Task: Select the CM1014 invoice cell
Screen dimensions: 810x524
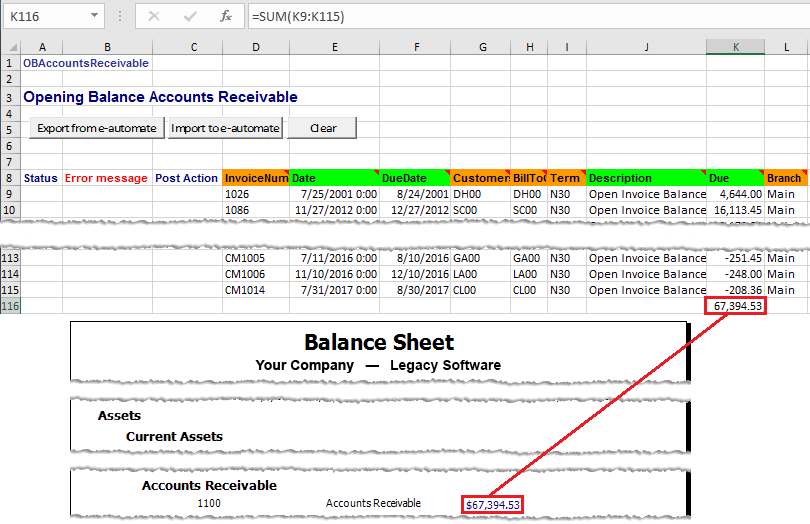Action: 255,289
